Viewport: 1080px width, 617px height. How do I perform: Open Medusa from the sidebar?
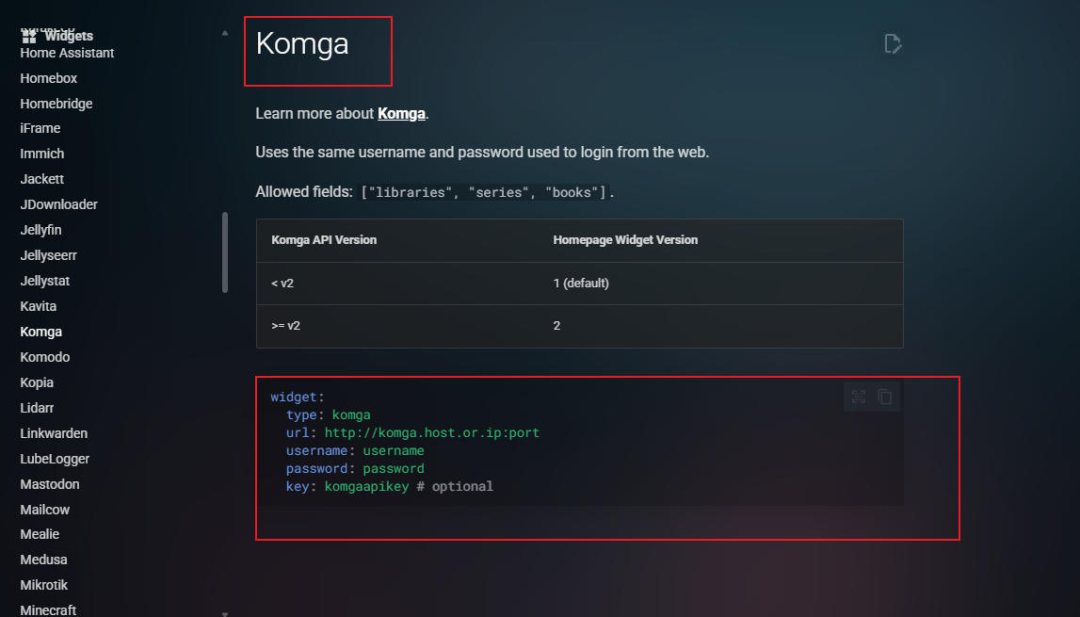pyautogui.click(x=43, y=560)
